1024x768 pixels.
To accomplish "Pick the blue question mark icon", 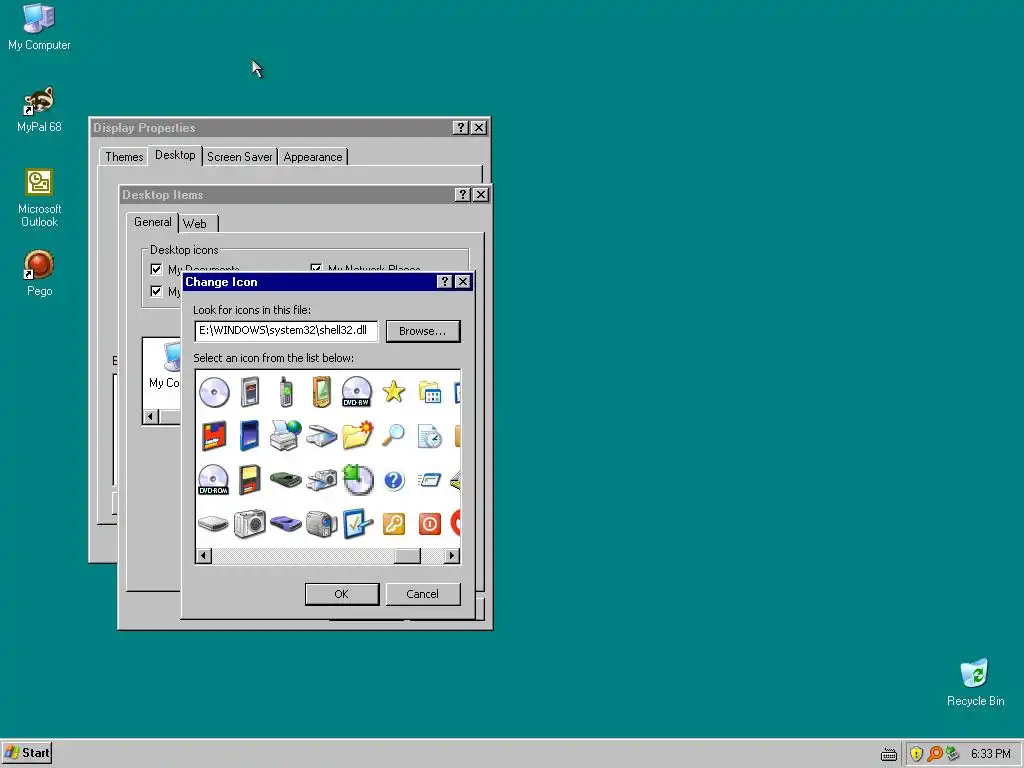I will click(x=394, y=481).
